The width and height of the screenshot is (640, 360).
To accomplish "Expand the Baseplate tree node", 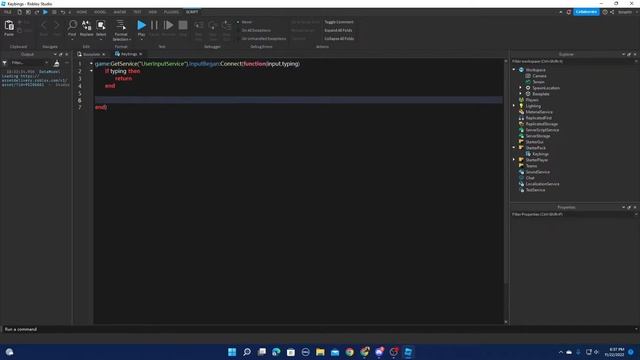I will pyautogui.click(x=520, y=94).
